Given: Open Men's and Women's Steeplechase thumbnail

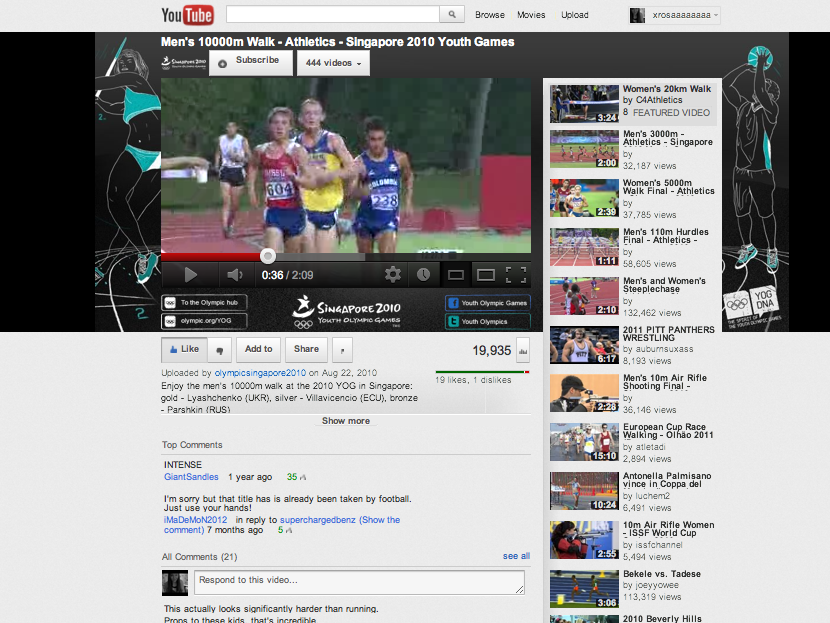Looking at the screenshot, I should point(584,296).
